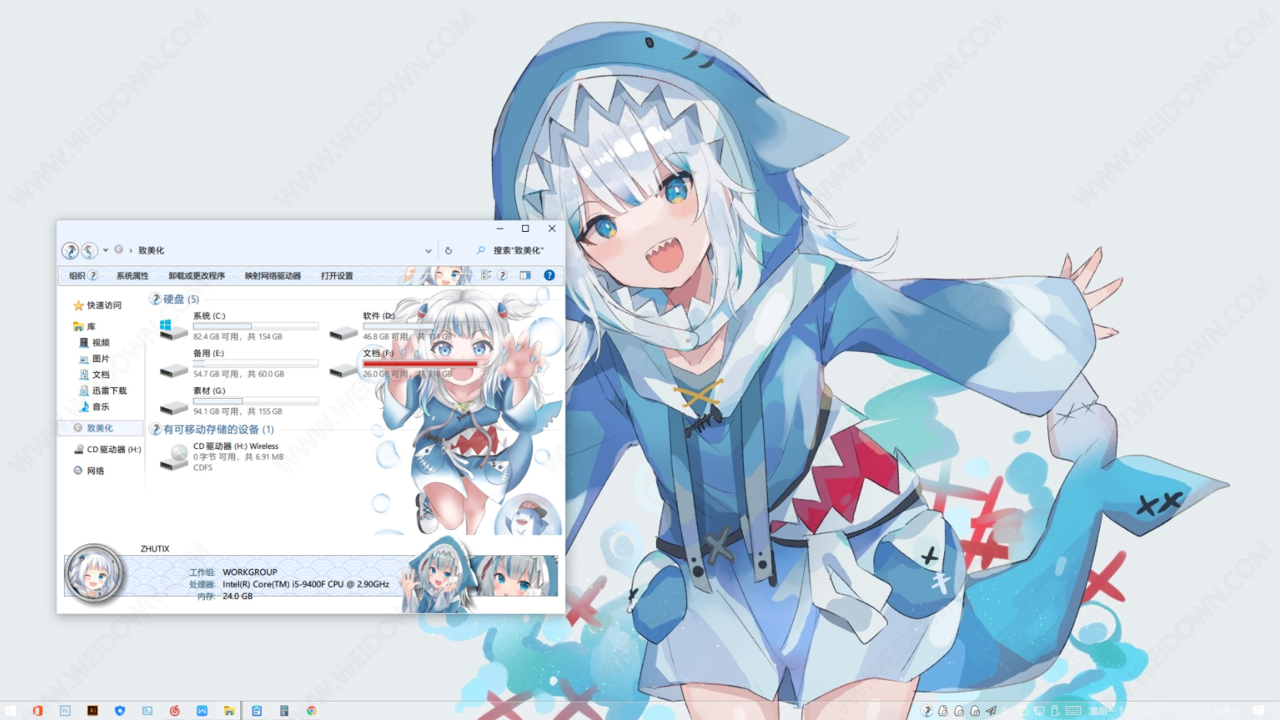Click 系统属性 in the toolbar
Image resolution: width=1280 pixels, height=720 pixels.
pyautogui.click(x=132, y=276)
